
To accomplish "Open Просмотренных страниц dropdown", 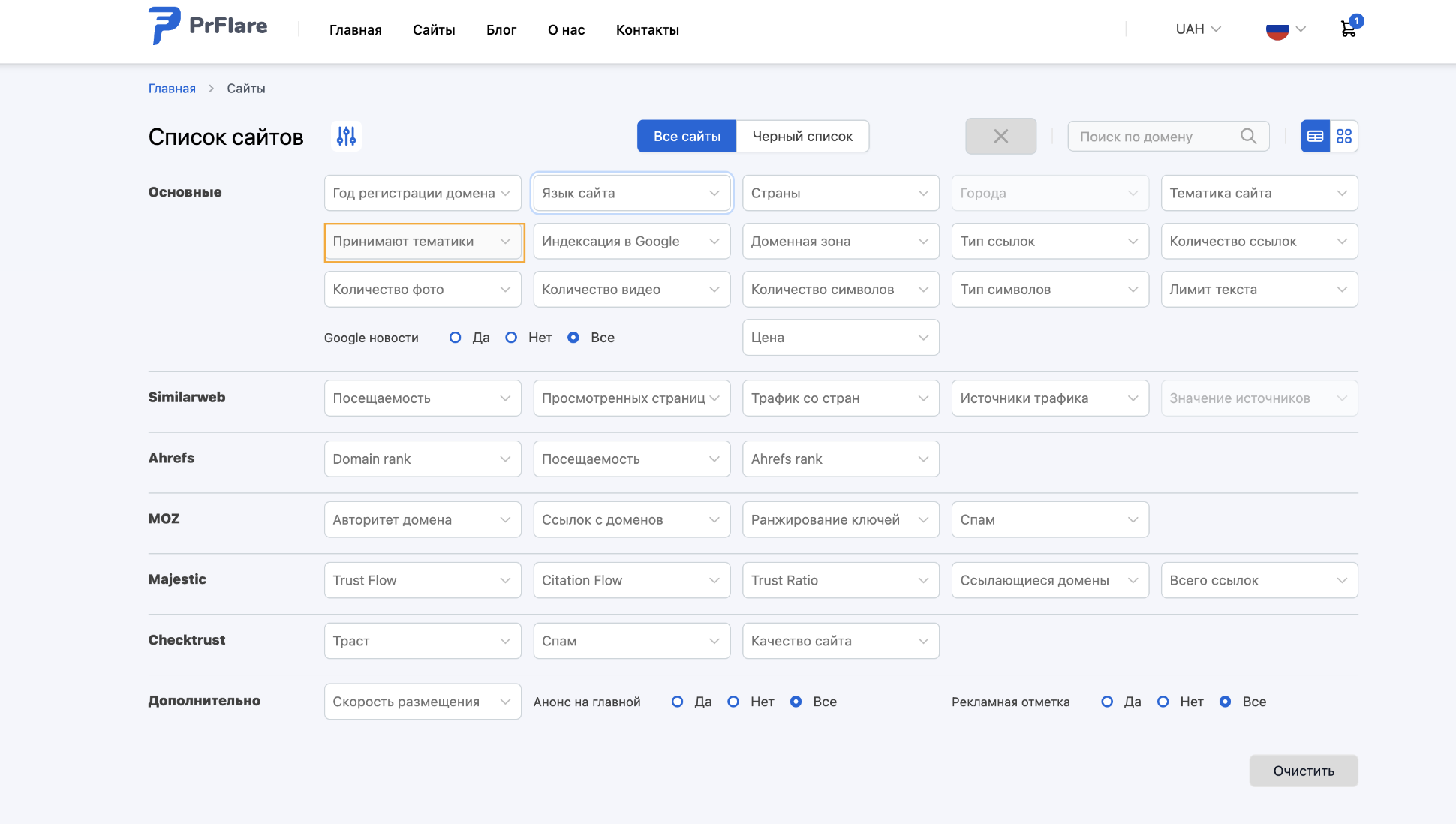I will (632, 398).
